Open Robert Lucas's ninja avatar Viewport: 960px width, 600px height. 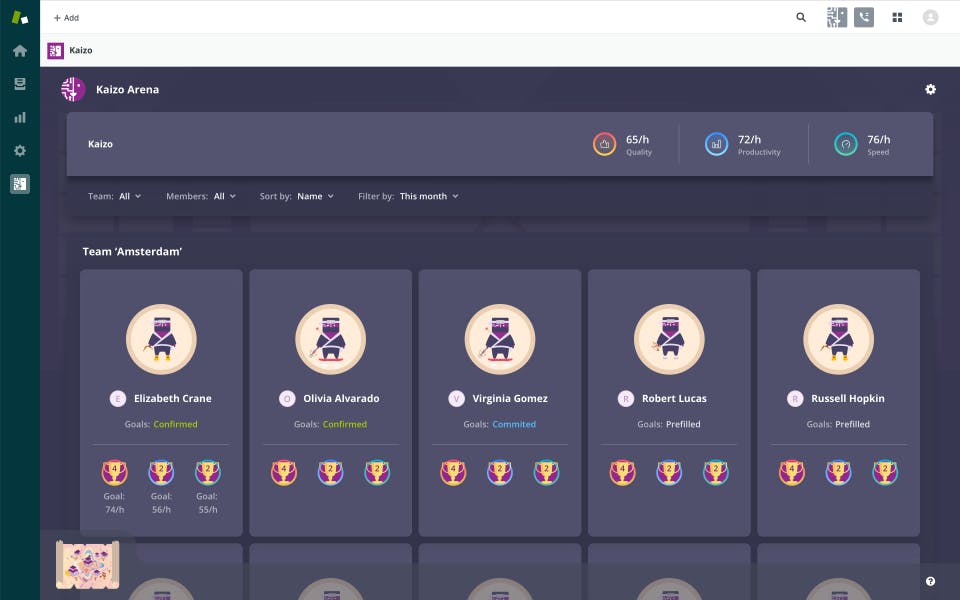pyautogui.click(x=669, y=339)
